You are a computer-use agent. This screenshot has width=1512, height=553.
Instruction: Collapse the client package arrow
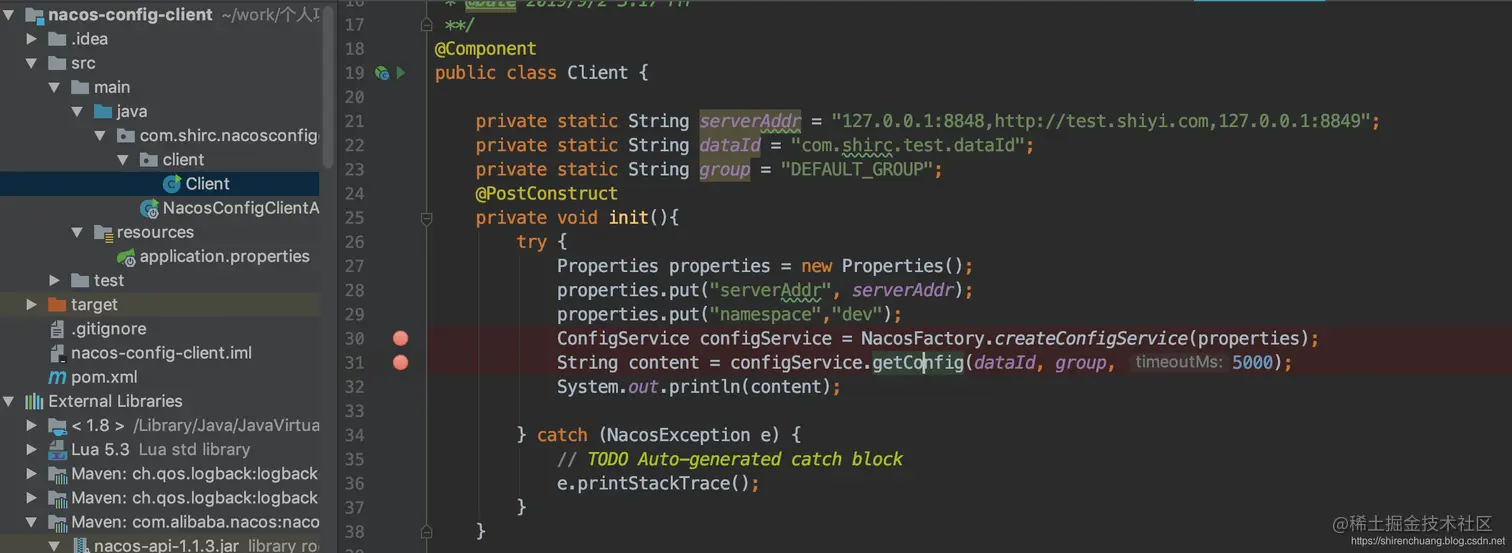(x=124, y=160)
